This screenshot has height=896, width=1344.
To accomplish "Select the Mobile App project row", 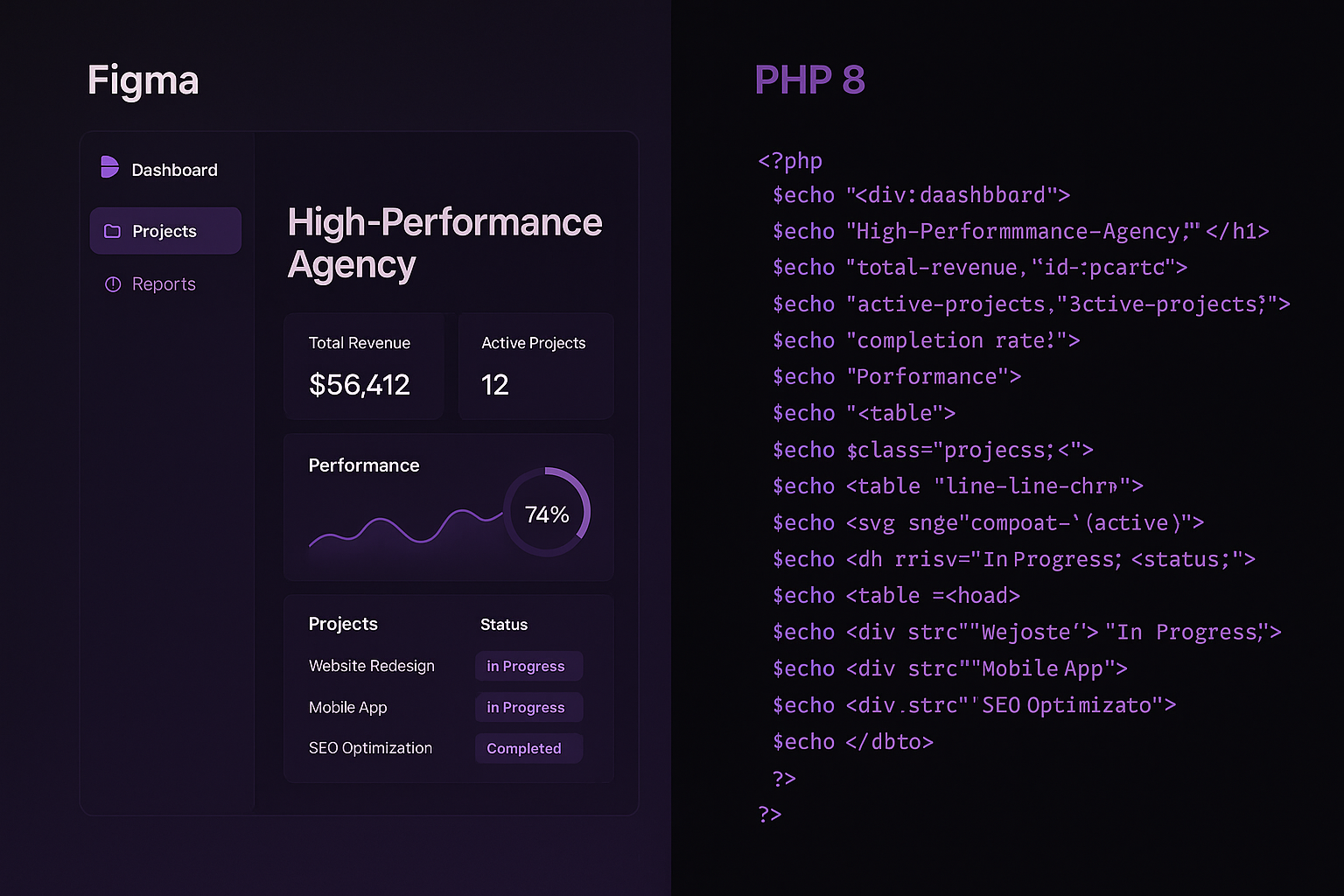I will coord(446,707).
